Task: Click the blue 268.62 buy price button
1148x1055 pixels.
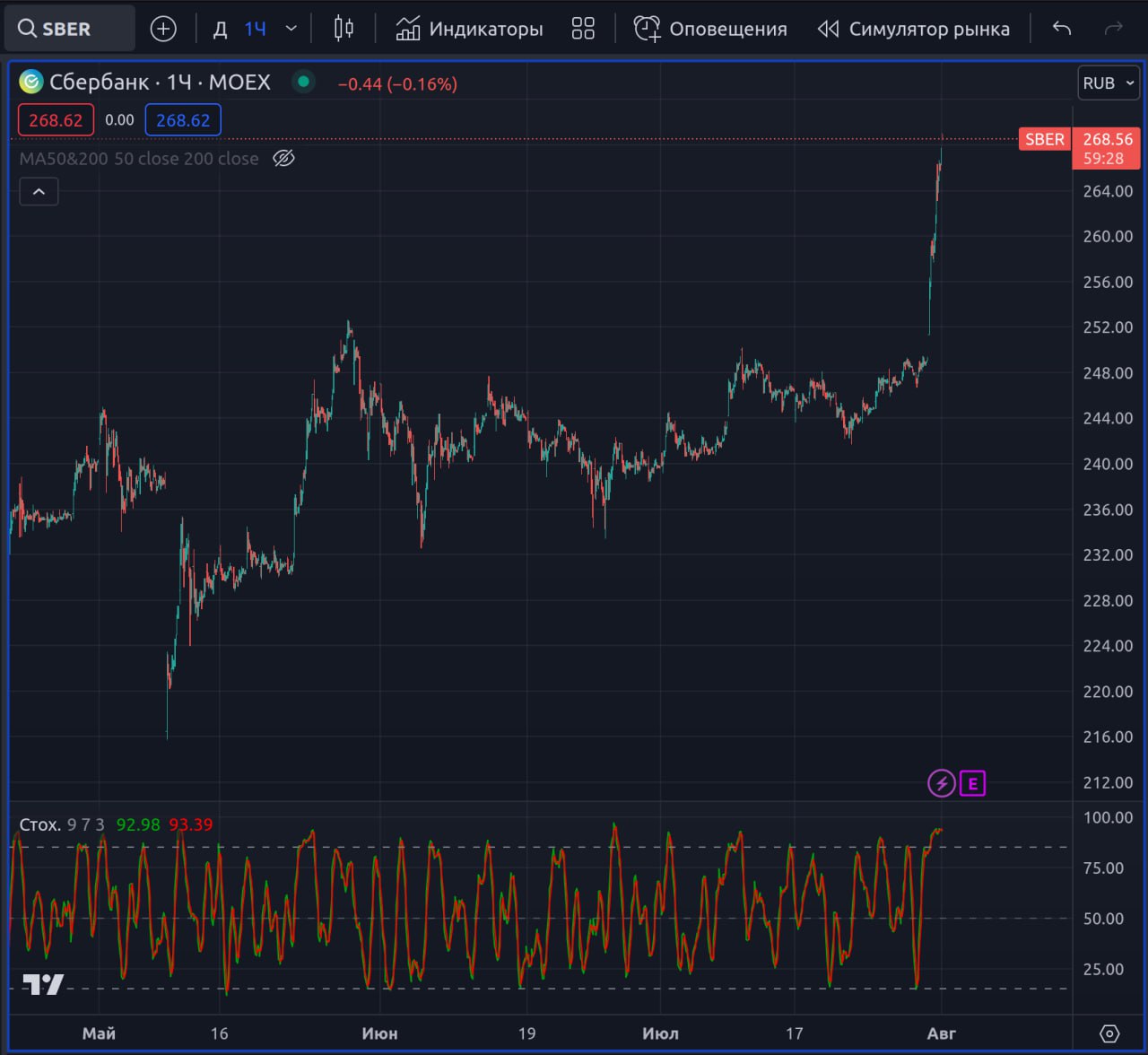Action: [x=183, y=120]
